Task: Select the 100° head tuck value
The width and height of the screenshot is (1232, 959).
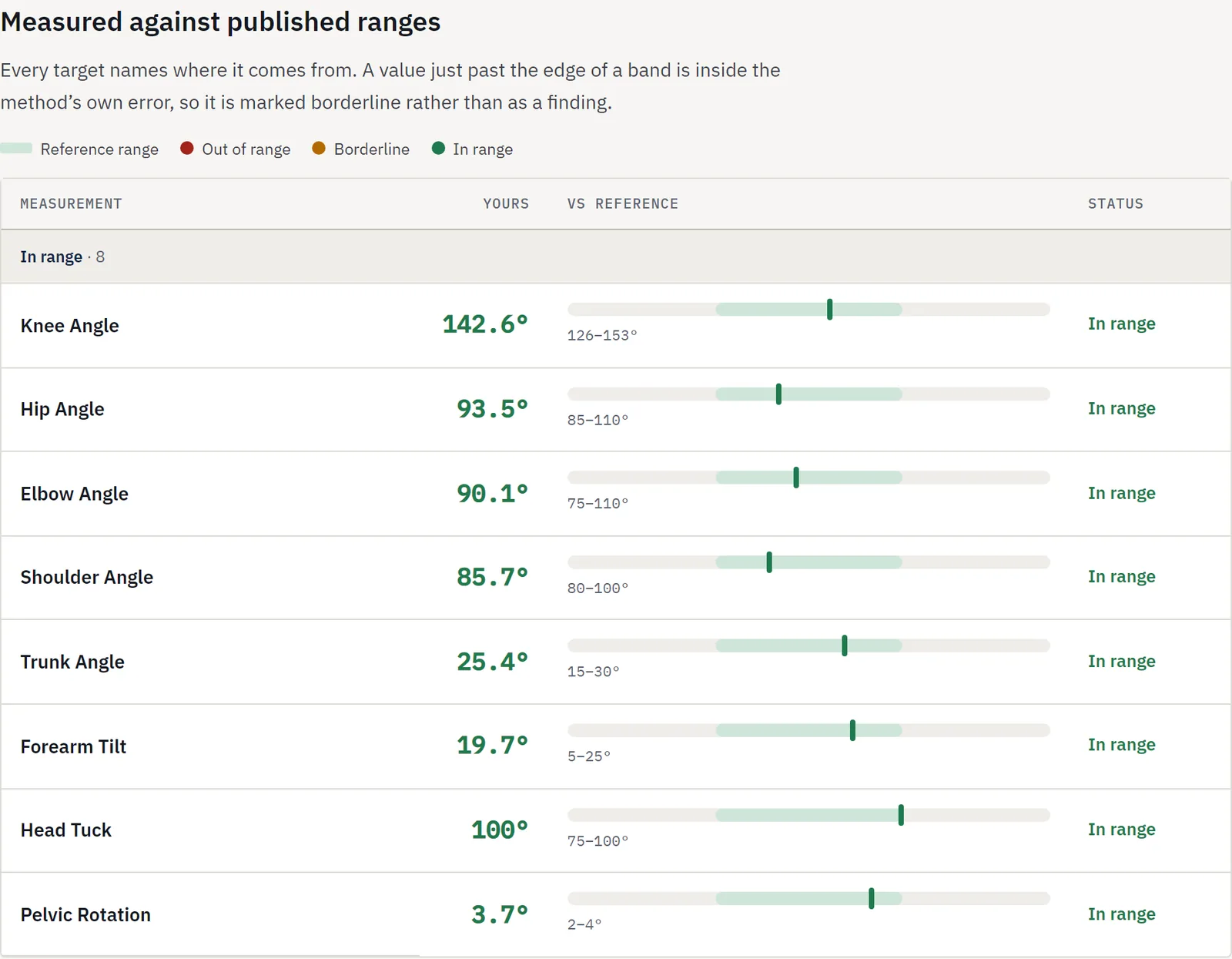Action: [500, 830]
